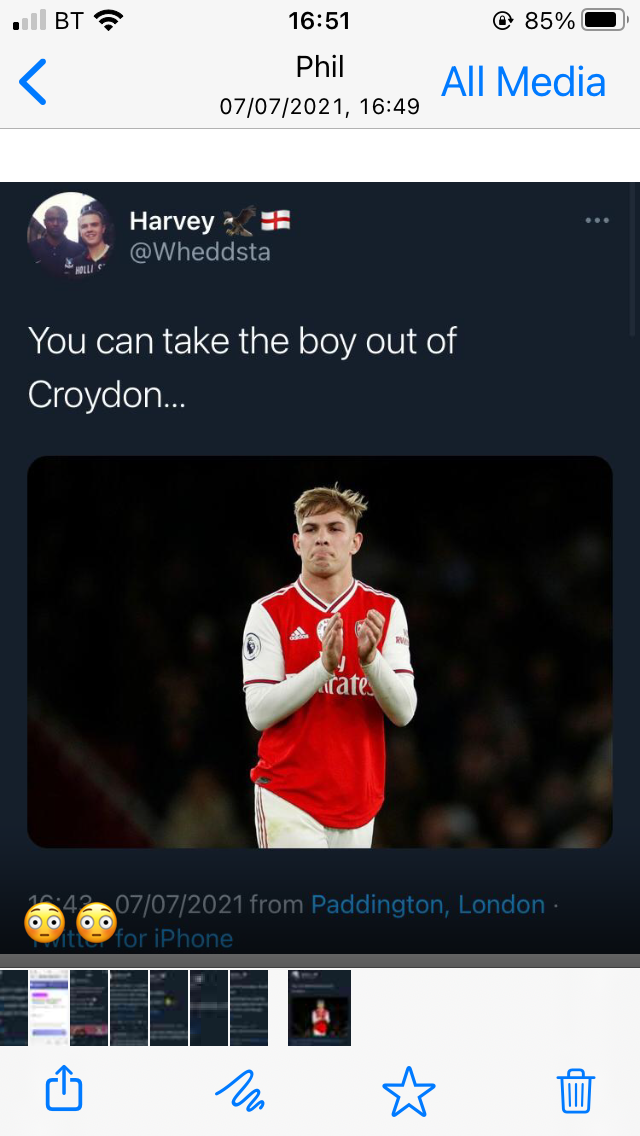Tap Harvey's profile picture avatar

70,234
